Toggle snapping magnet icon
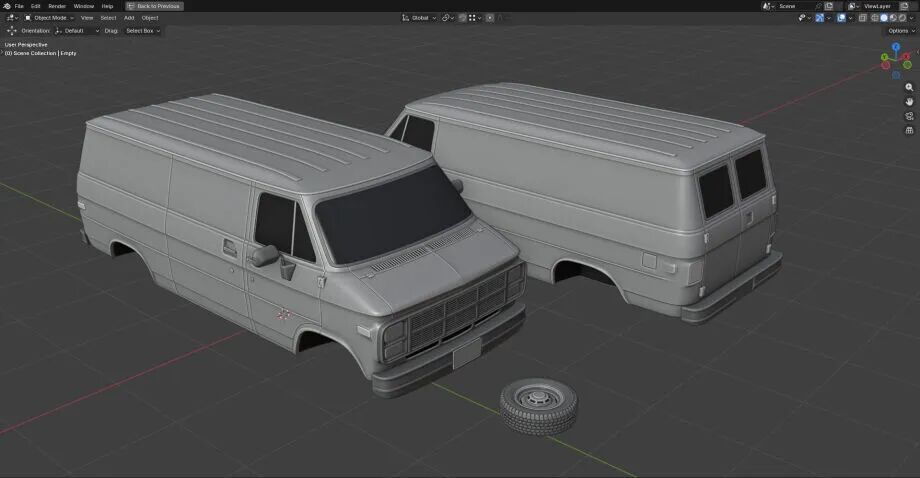This screenshot has height=478, width=920. point(462,18)
